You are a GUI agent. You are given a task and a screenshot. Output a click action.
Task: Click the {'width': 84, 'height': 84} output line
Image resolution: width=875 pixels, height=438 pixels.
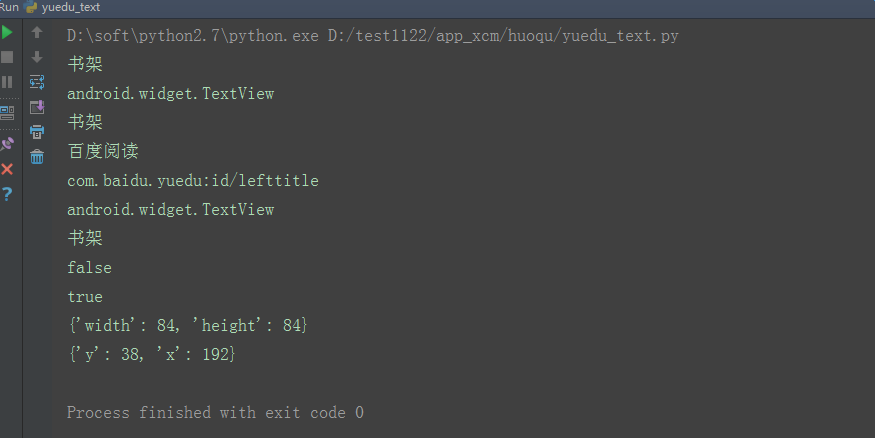187,326
